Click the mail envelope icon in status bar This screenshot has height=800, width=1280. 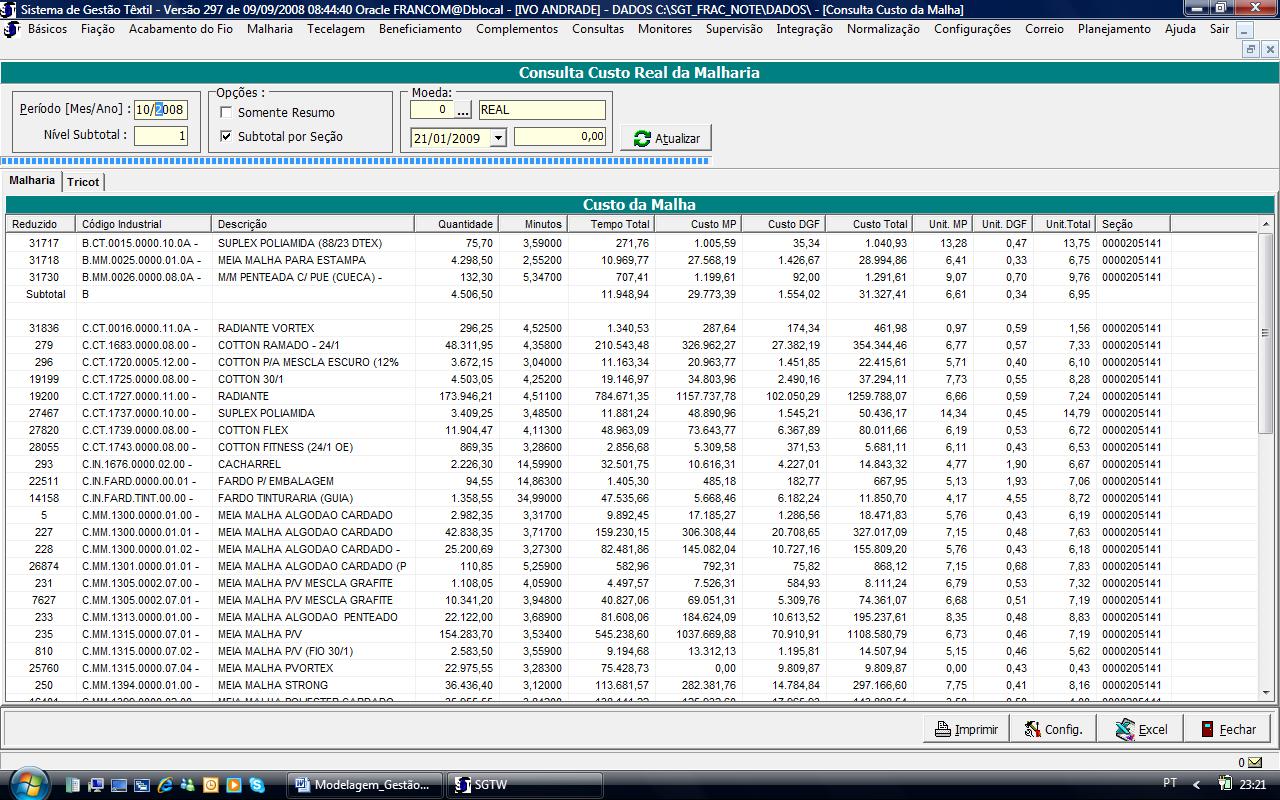pyautogui.click(x=1254, y=763)
